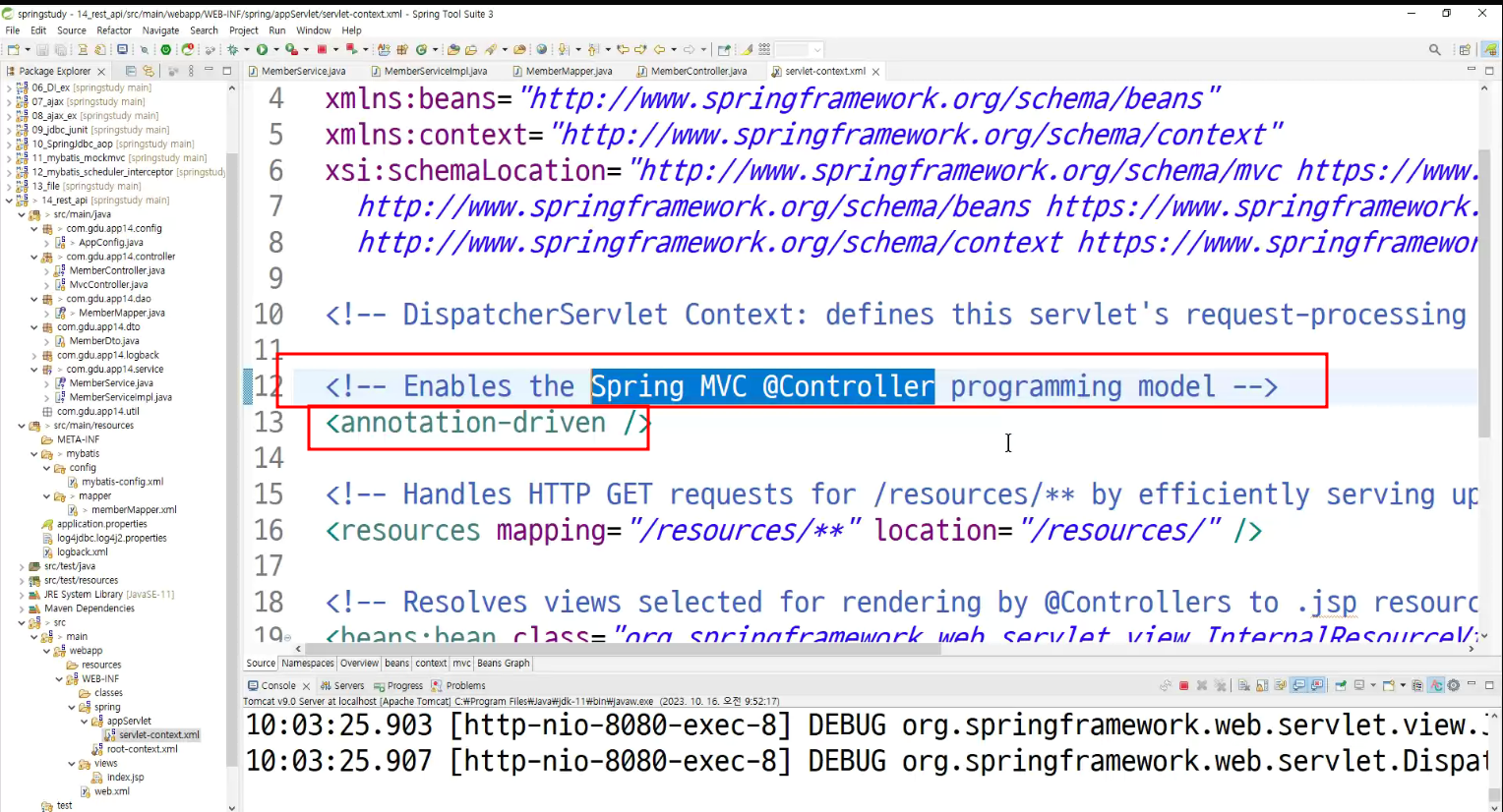The width and height of the screenshot is (1503, 812).
Task: Open the Namespaces editor page tab
Action: pyautogui.click(x=308, y=664)
